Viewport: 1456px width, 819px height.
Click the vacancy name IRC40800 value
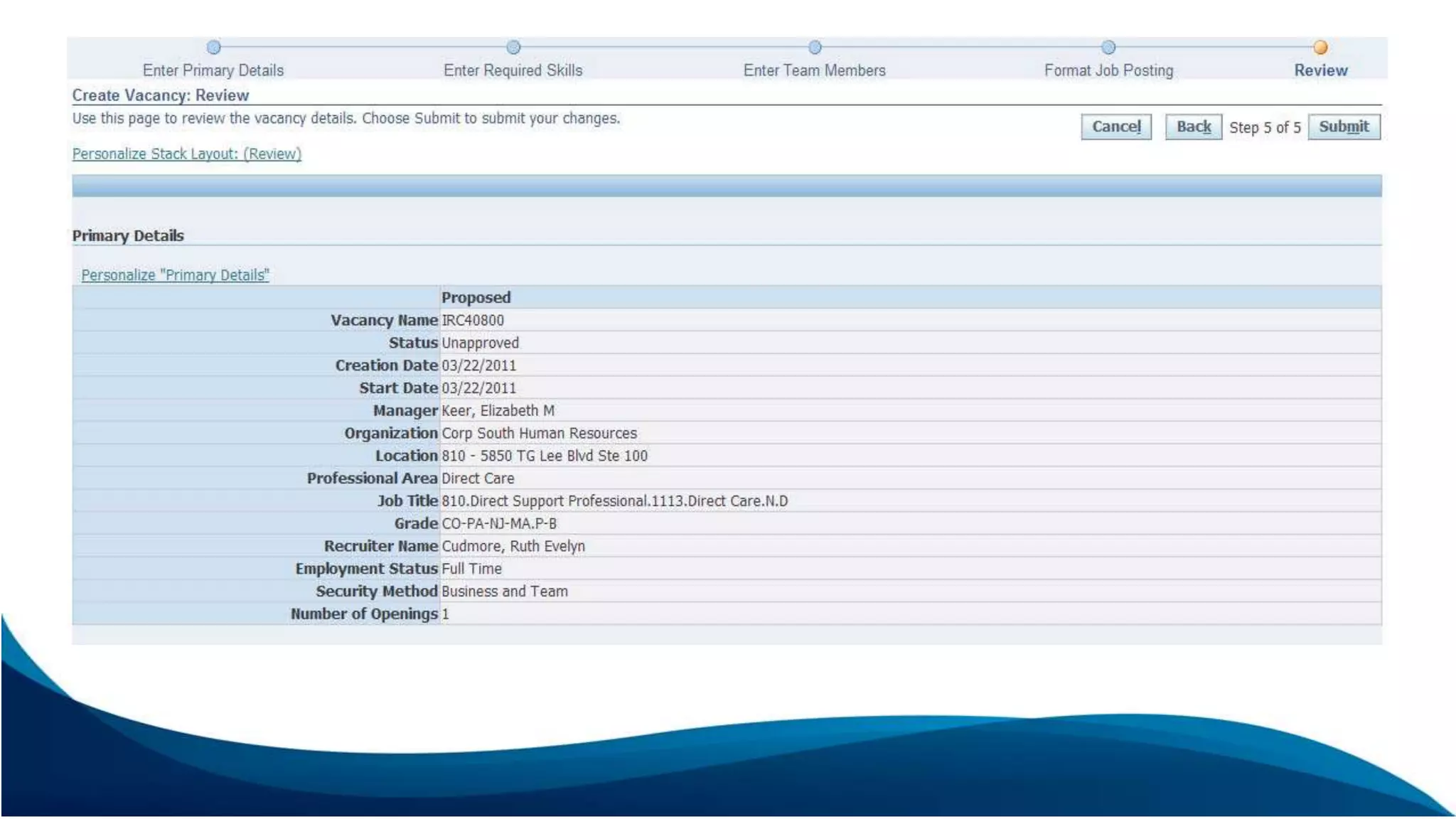coord(473,321)
